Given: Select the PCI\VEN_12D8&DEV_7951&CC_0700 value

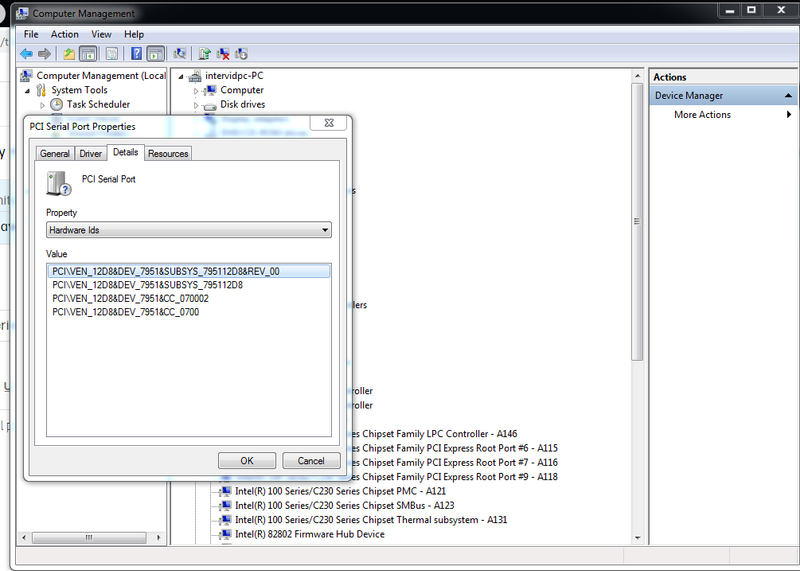Looking at the screenshot, I should pyautogui.click(x=126, y=312).
